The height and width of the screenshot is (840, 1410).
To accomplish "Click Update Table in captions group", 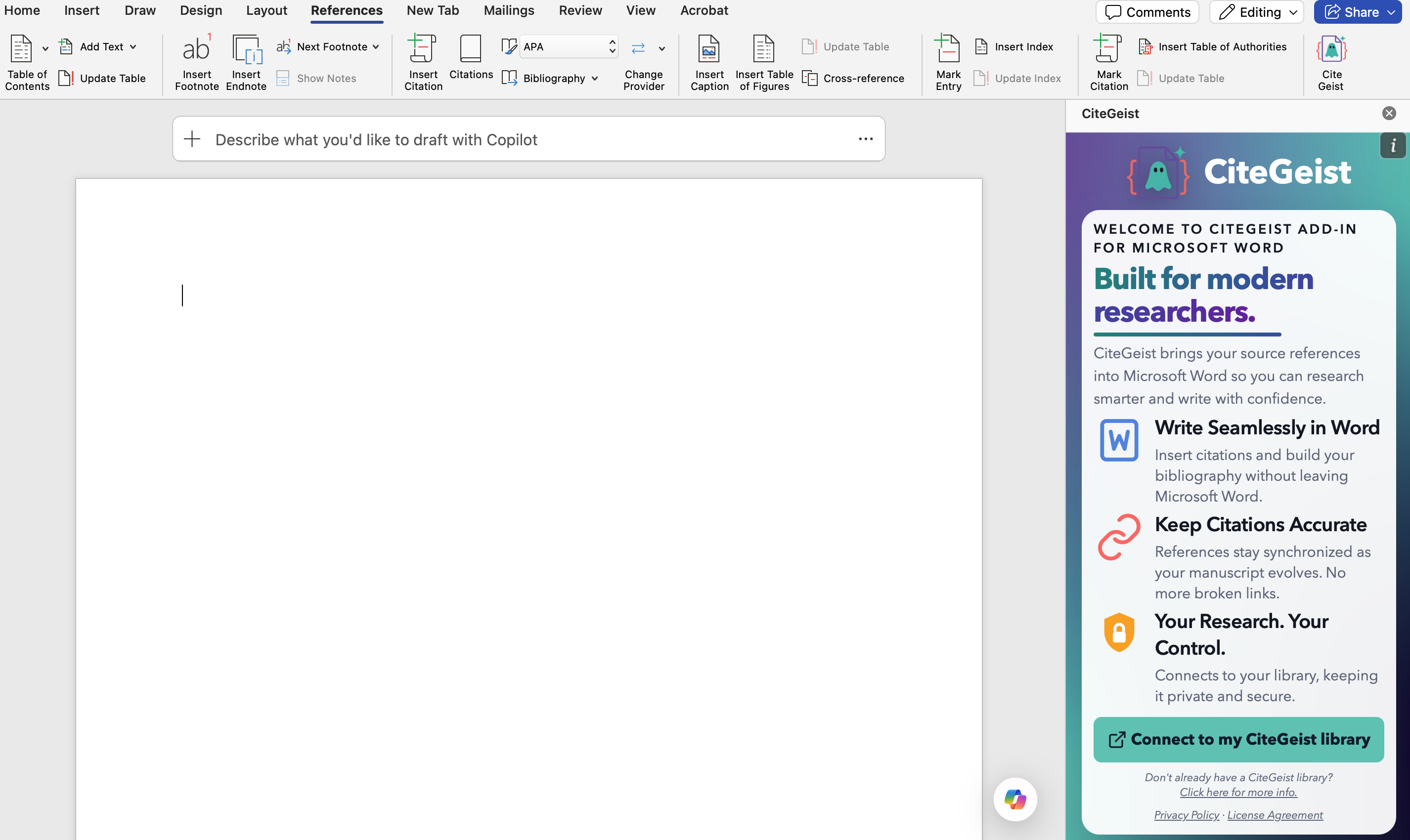I will 846,46.
